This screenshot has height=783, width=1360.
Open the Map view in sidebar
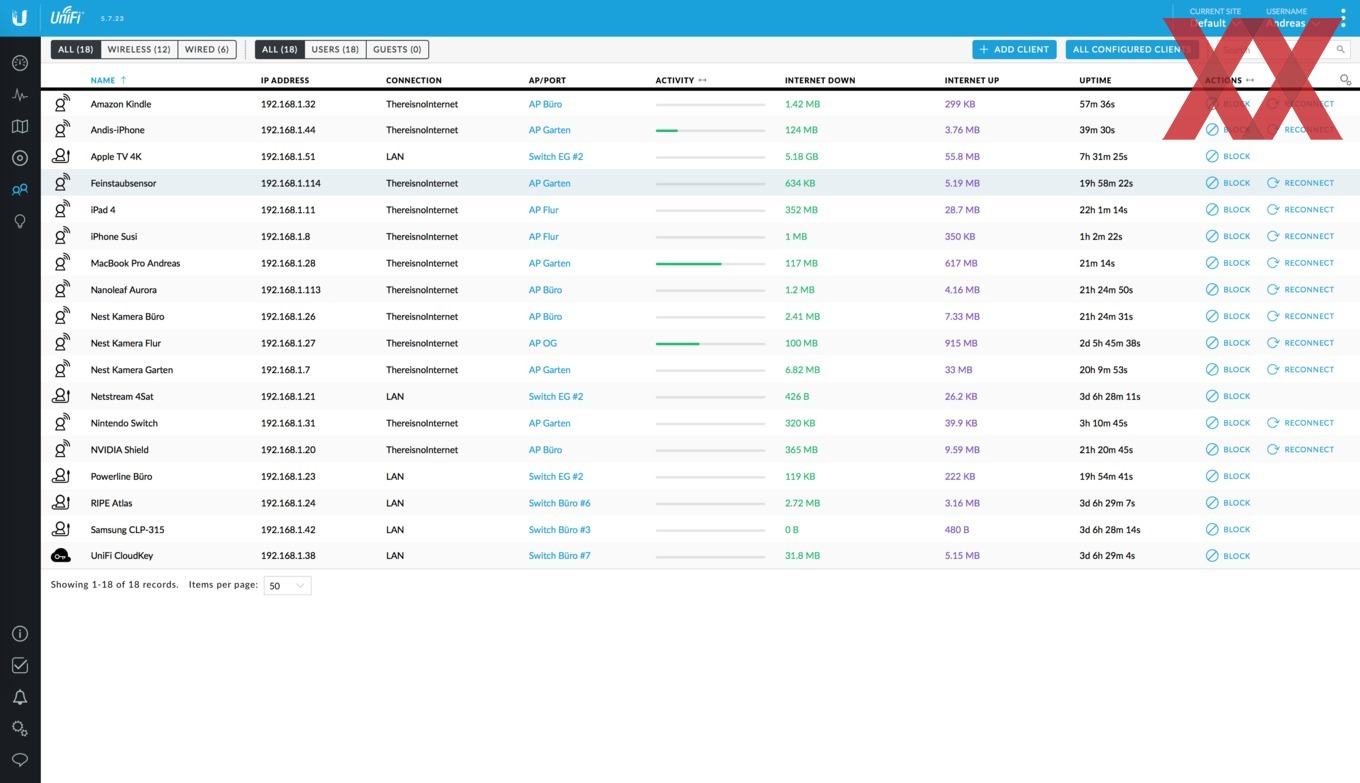coord(20,127)
